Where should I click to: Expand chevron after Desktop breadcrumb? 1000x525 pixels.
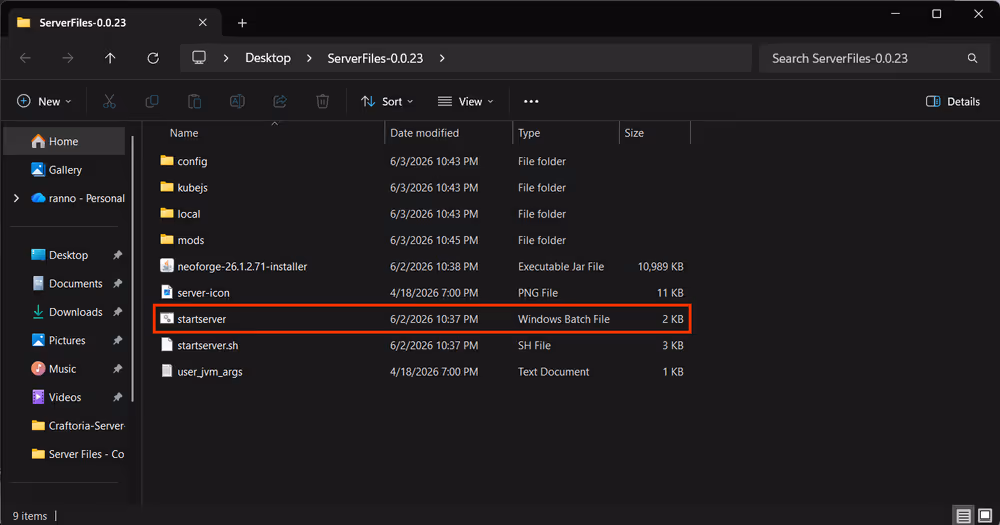(309, 58)
